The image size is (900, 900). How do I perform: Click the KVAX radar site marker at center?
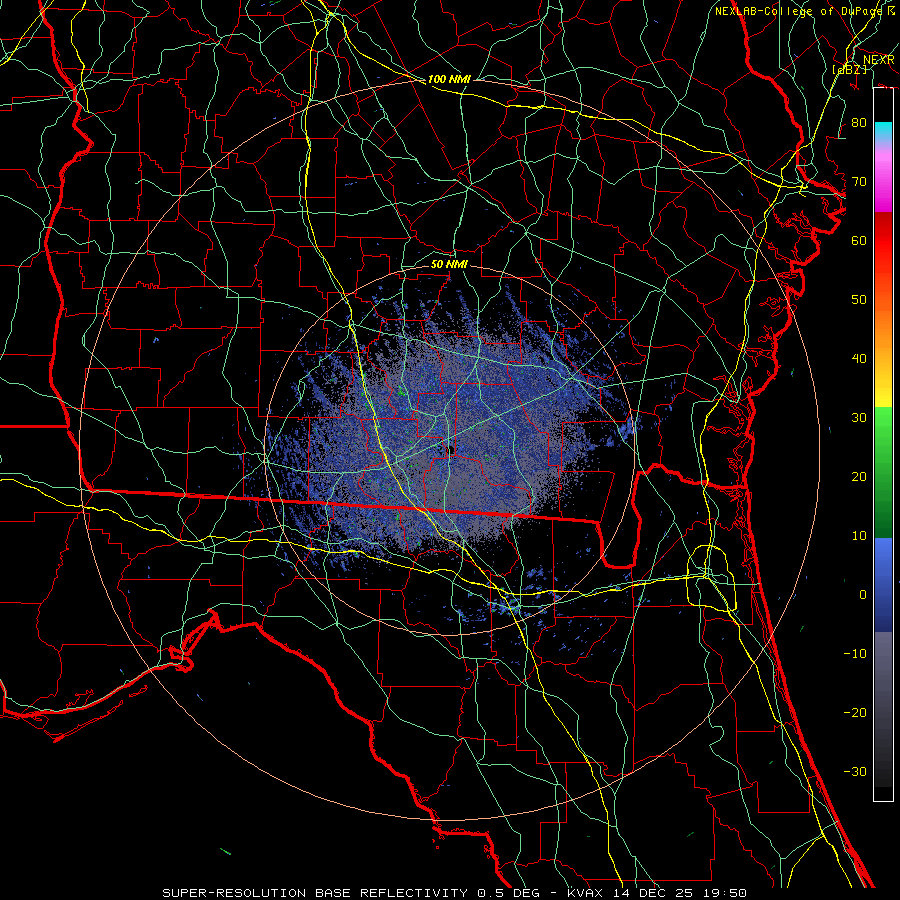point(451,451)
